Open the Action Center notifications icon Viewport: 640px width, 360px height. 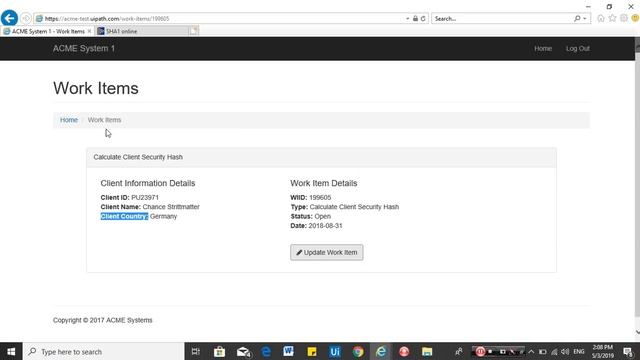coord(628,351)
